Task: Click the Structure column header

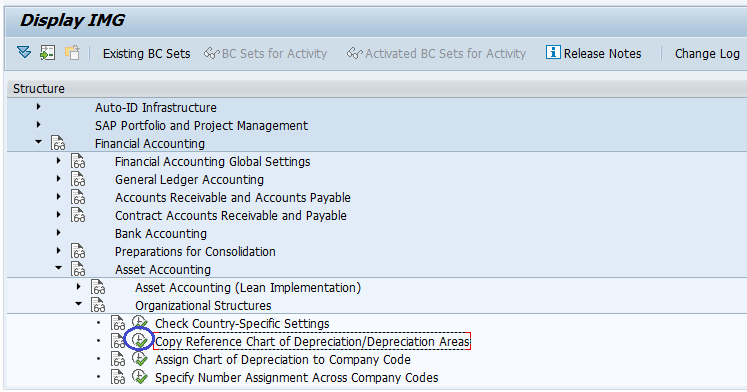Action: click(x=377, y=89)
